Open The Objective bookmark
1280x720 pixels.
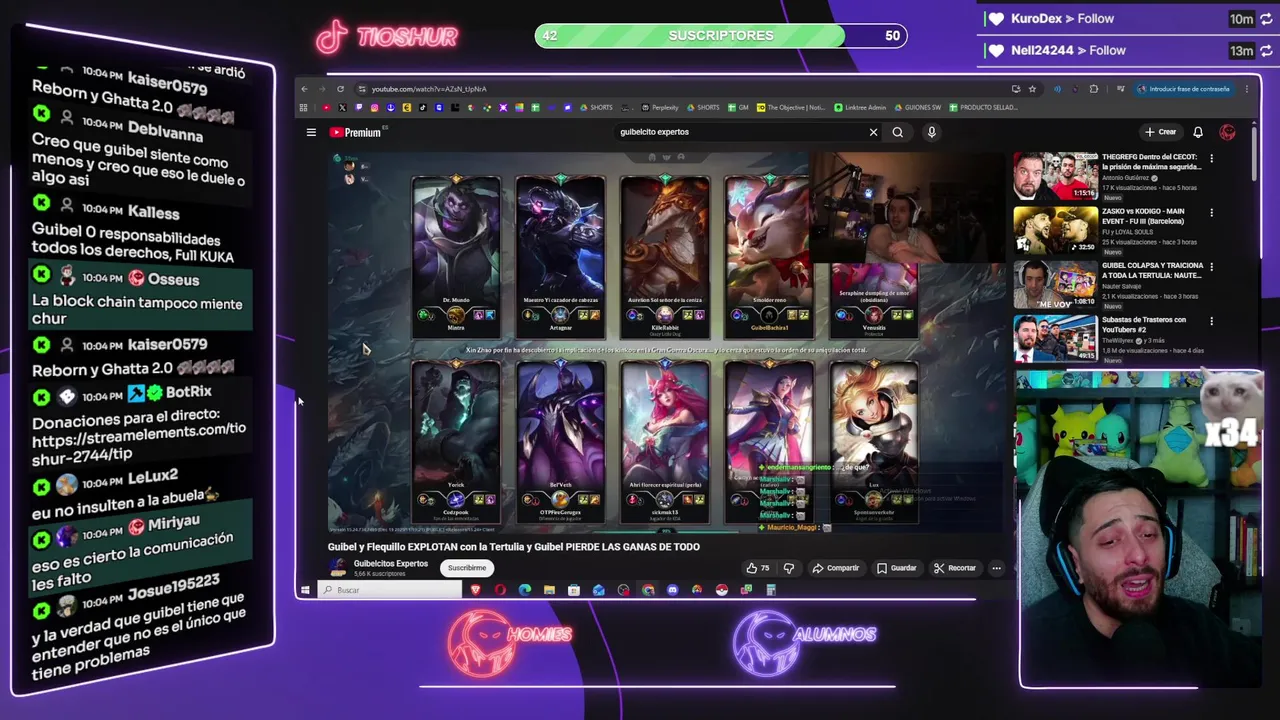pyautogui.click(x=791, y=107)
